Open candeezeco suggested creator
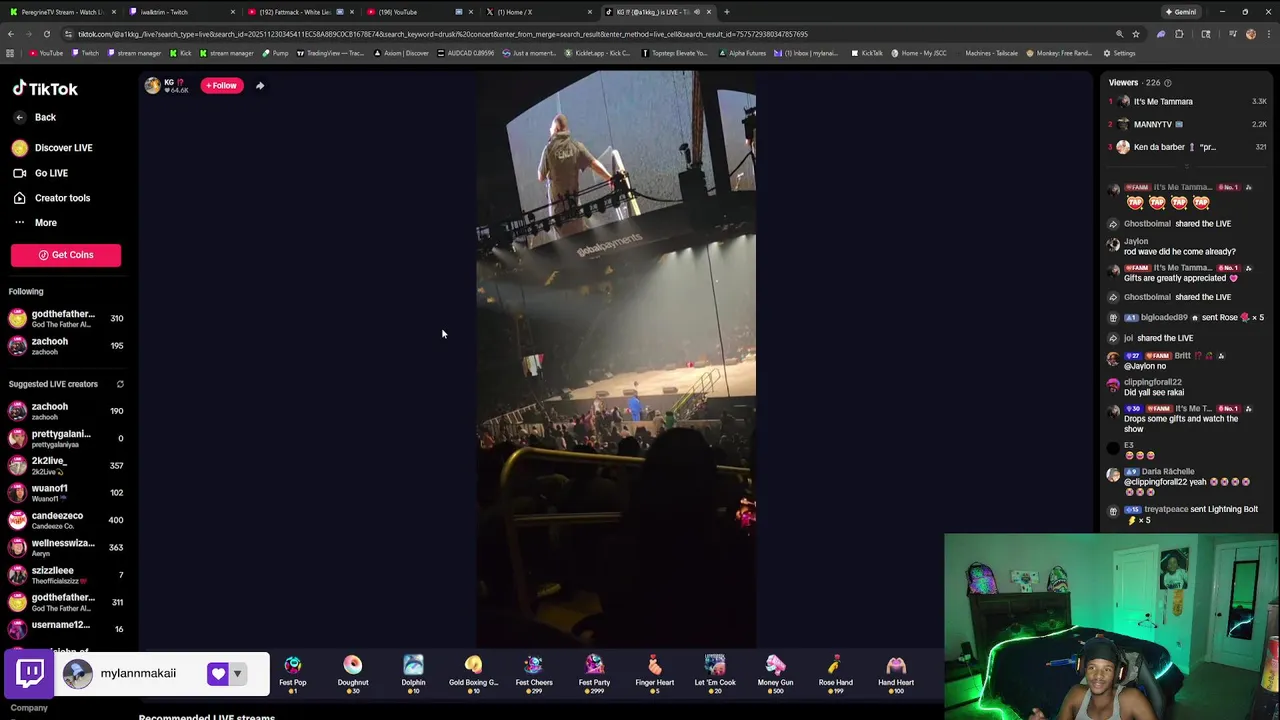This screenshot has height=720, width=1280. click(x=65, y=520)
